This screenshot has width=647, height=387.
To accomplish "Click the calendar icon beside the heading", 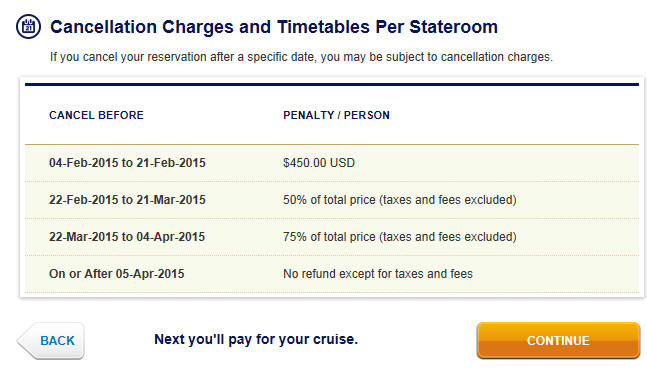I will [28, 27].
